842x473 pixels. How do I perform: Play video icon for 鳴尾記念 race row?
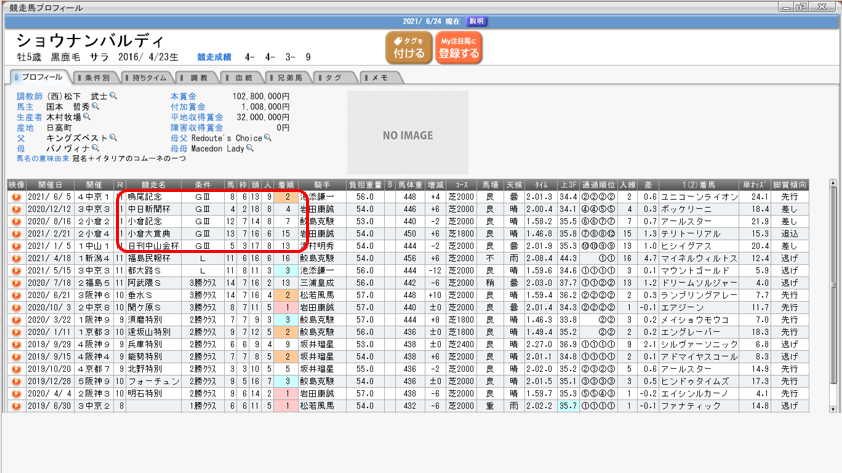16,198
